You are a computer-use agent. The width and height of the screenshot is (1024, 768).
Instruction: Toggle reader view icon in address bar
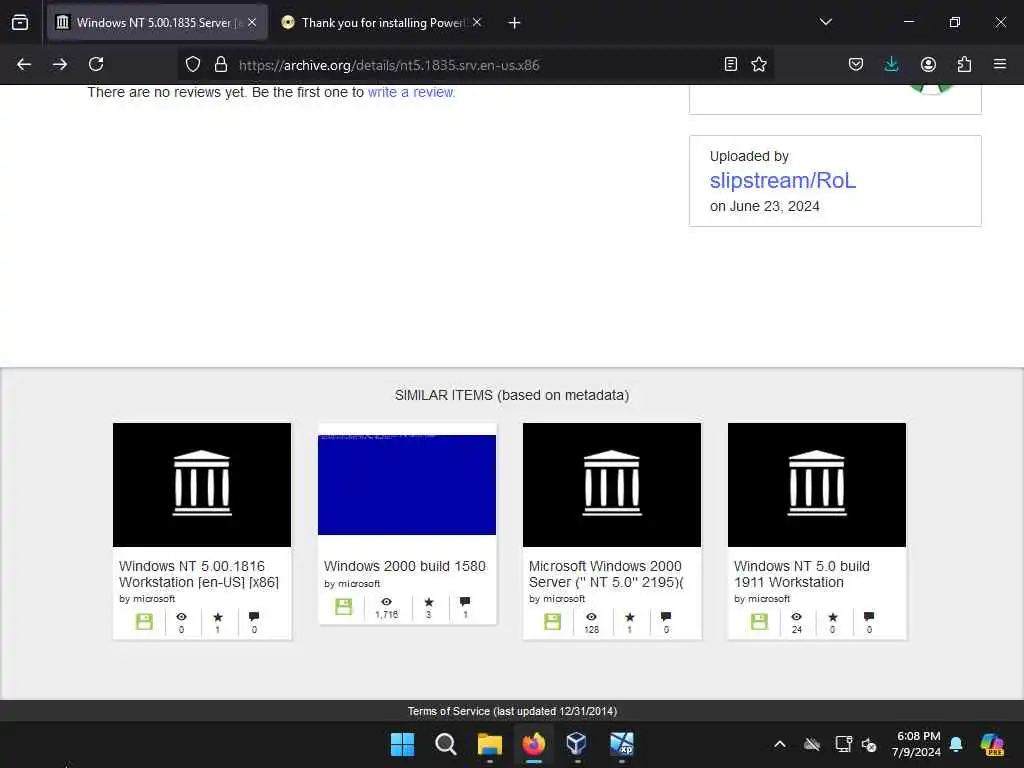731,64
